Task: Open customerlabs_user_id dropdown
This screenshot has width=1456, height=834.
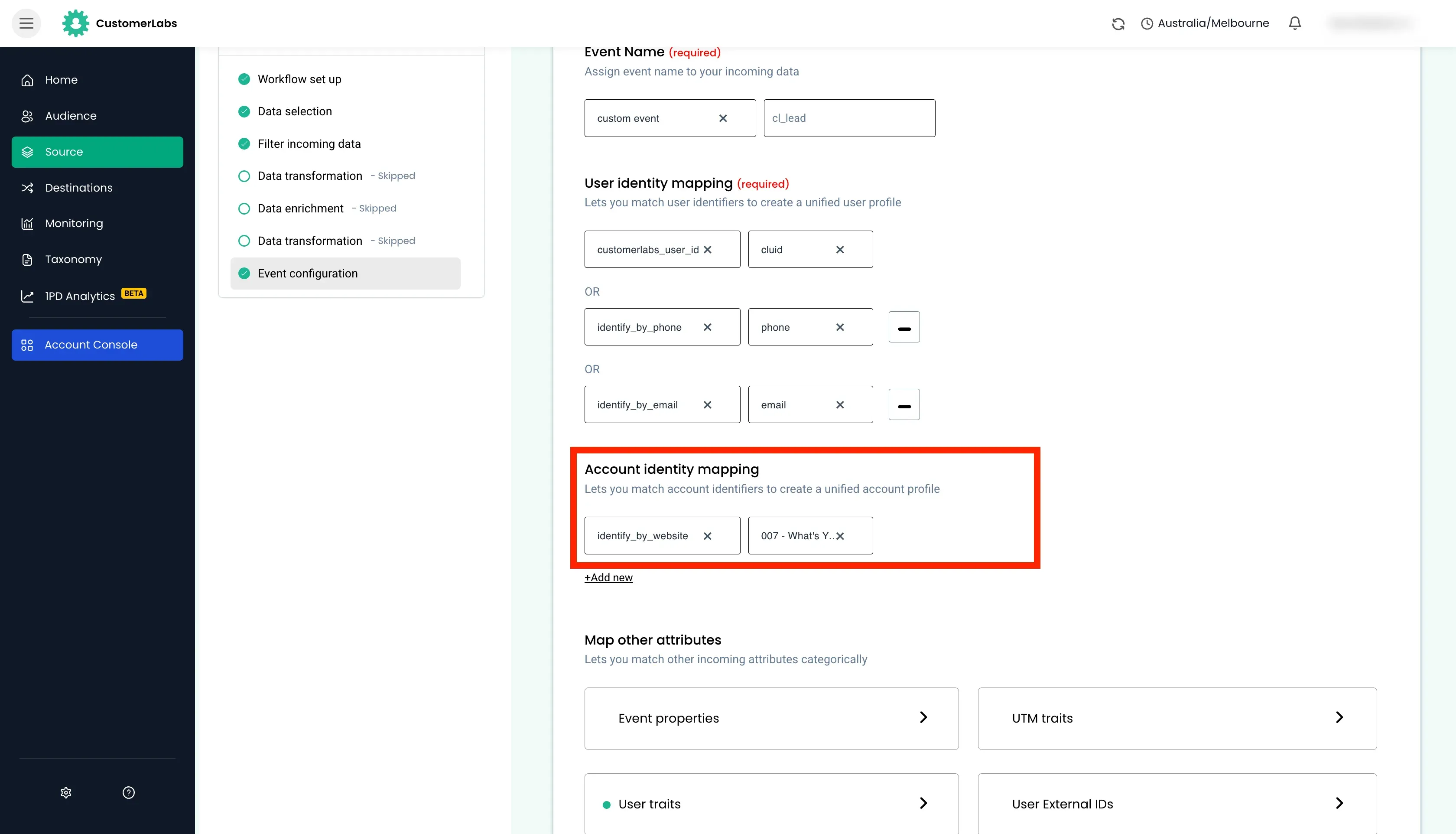Action: pos(662,249)
